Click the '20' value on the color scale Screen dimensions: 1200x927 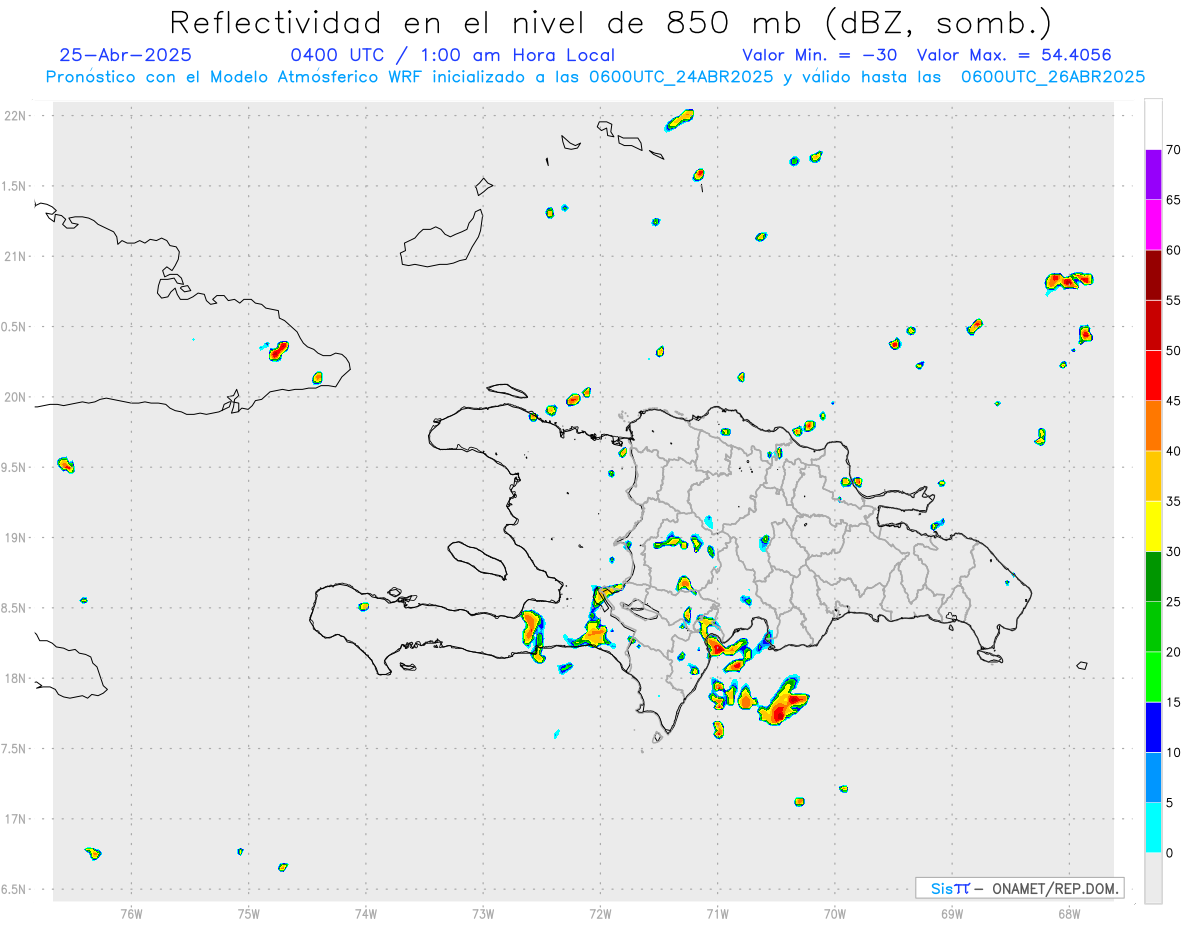(1173, 652)
